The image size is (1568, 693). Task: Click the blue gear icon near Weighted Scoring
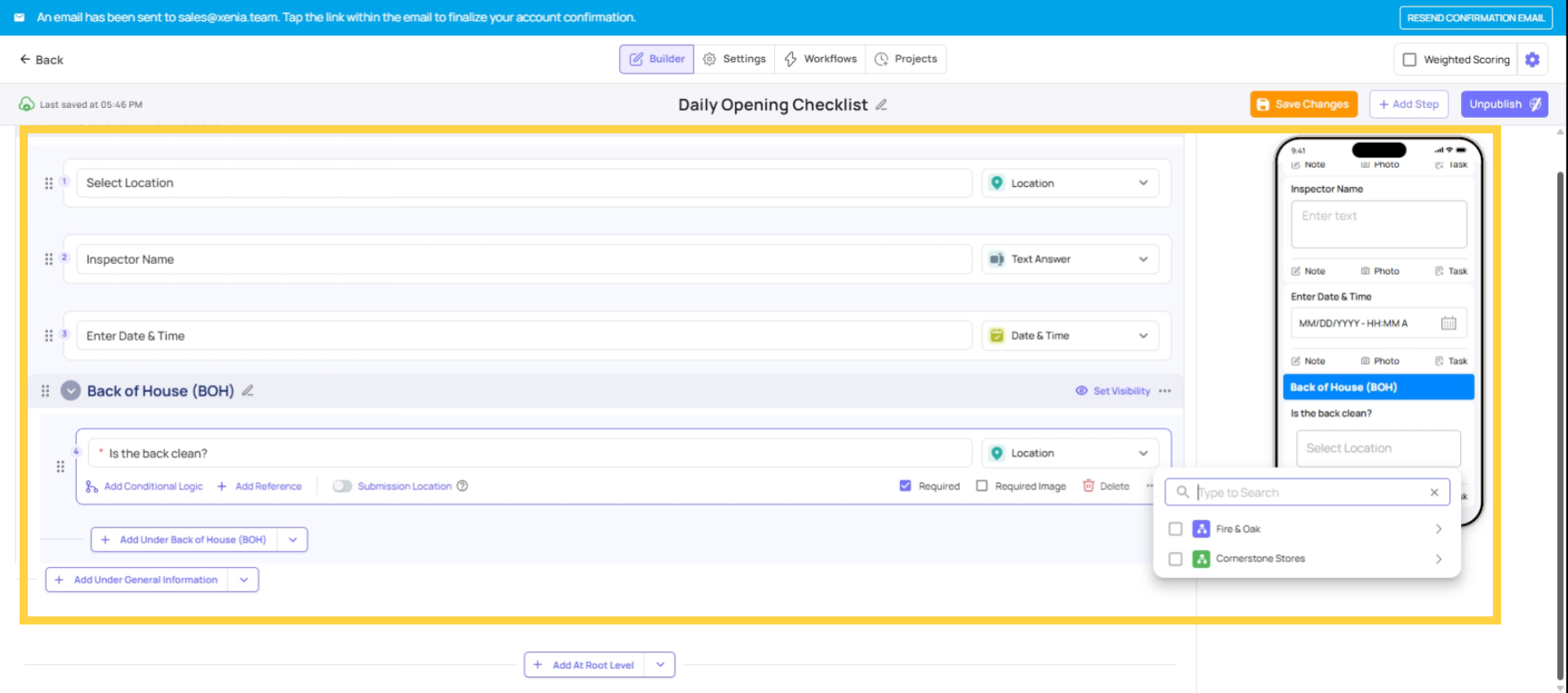[x=1532, y=60]
